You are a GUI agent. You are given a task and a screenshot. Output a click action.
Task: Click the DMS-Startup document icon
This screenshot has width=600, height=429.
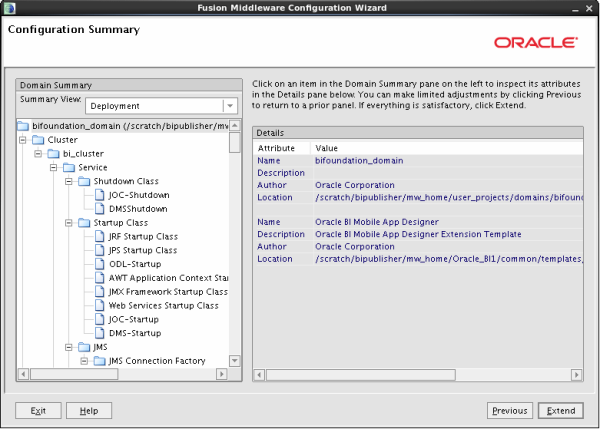(x=100, y=333)
